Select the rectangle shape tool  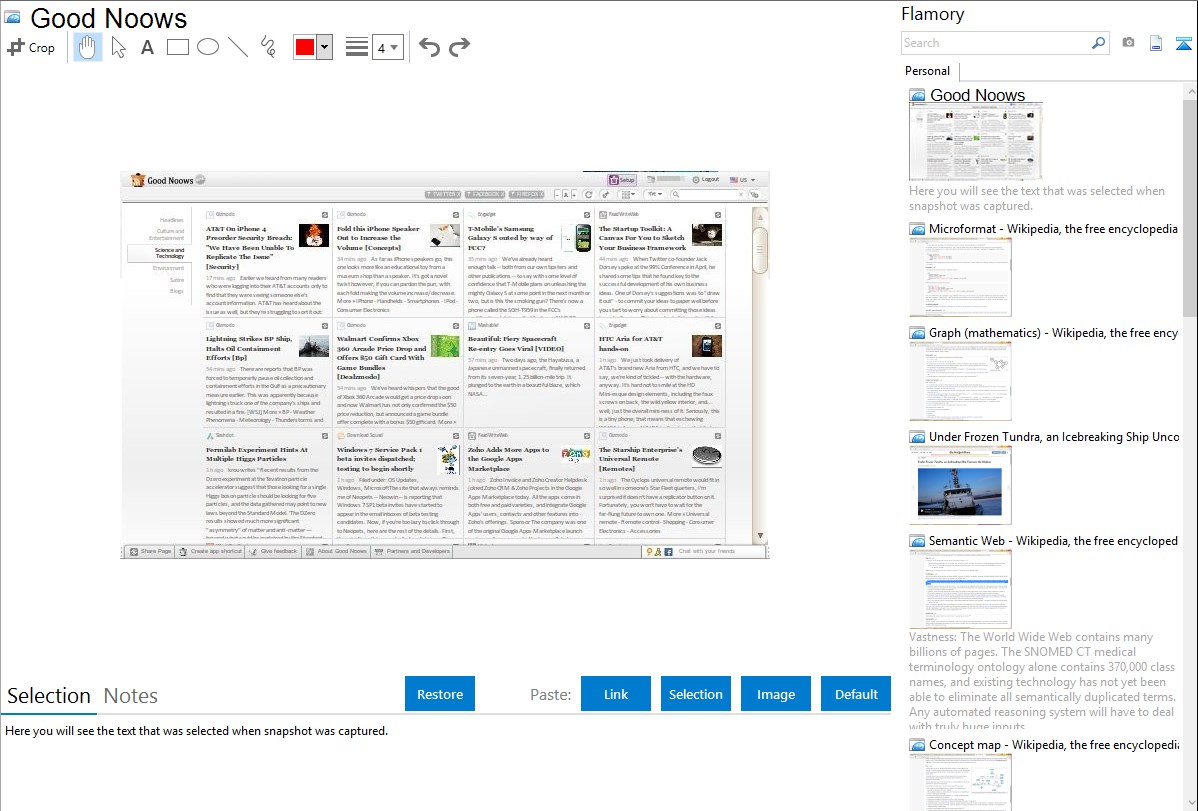click(x=177, y=47)
